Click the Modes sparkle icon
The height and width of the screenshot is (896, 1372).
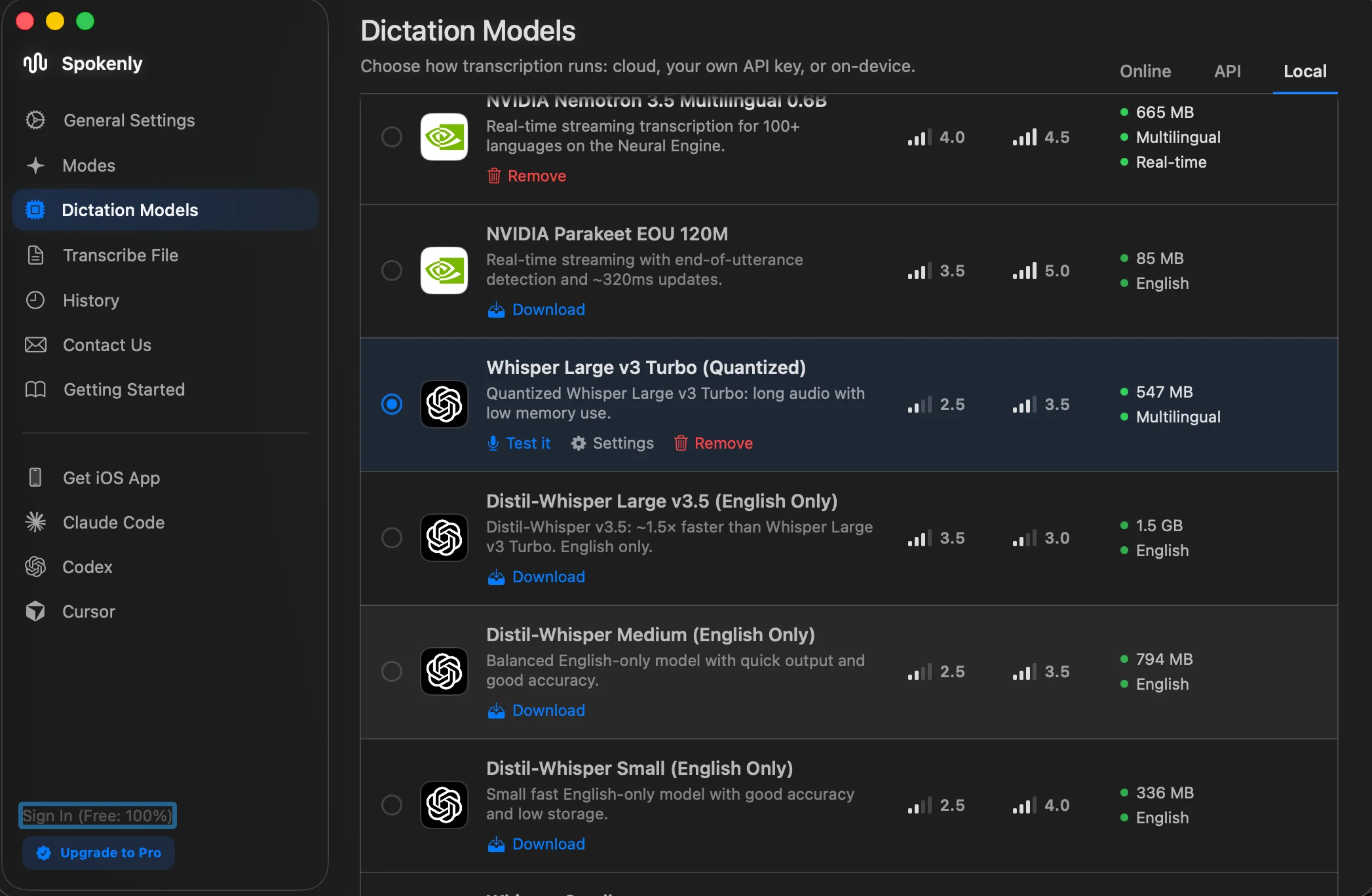(x=35, y=166)
